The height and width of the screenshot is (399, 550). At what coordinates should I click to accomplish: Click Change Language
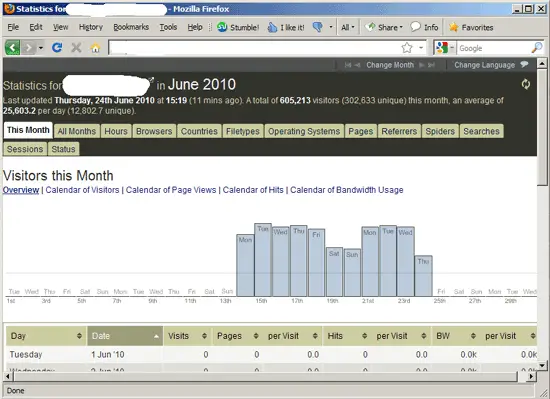point(484,65)
